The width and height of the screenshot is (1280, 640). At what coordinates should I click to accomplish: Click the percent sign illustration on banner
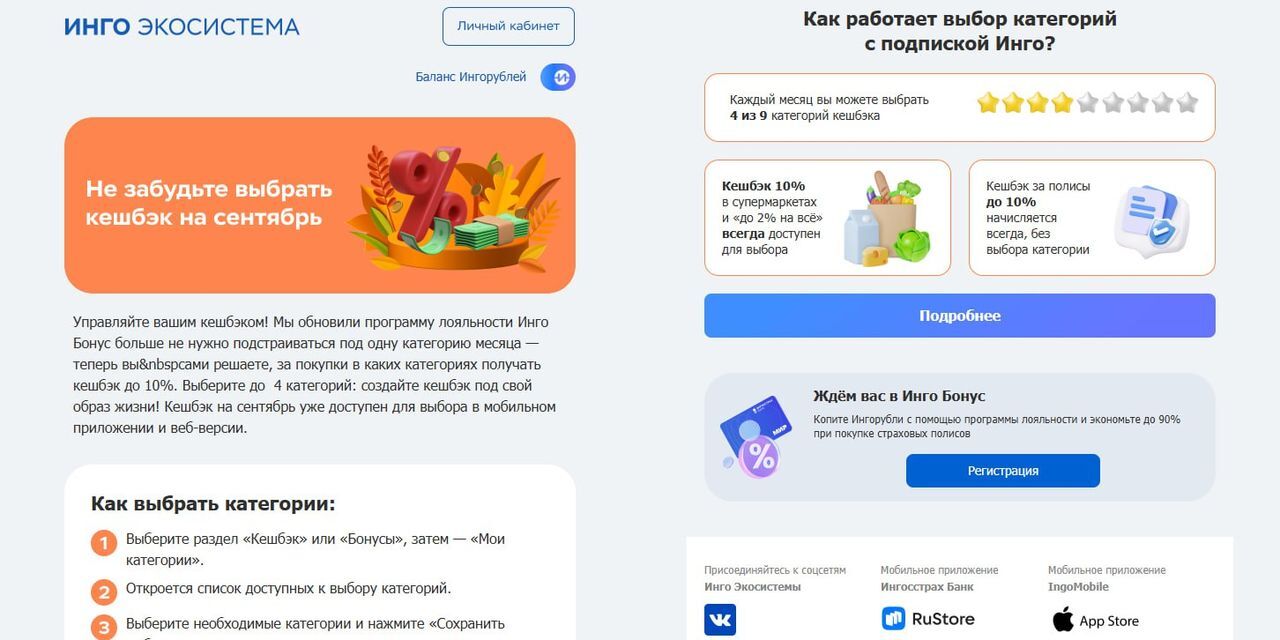pos(430,190)
